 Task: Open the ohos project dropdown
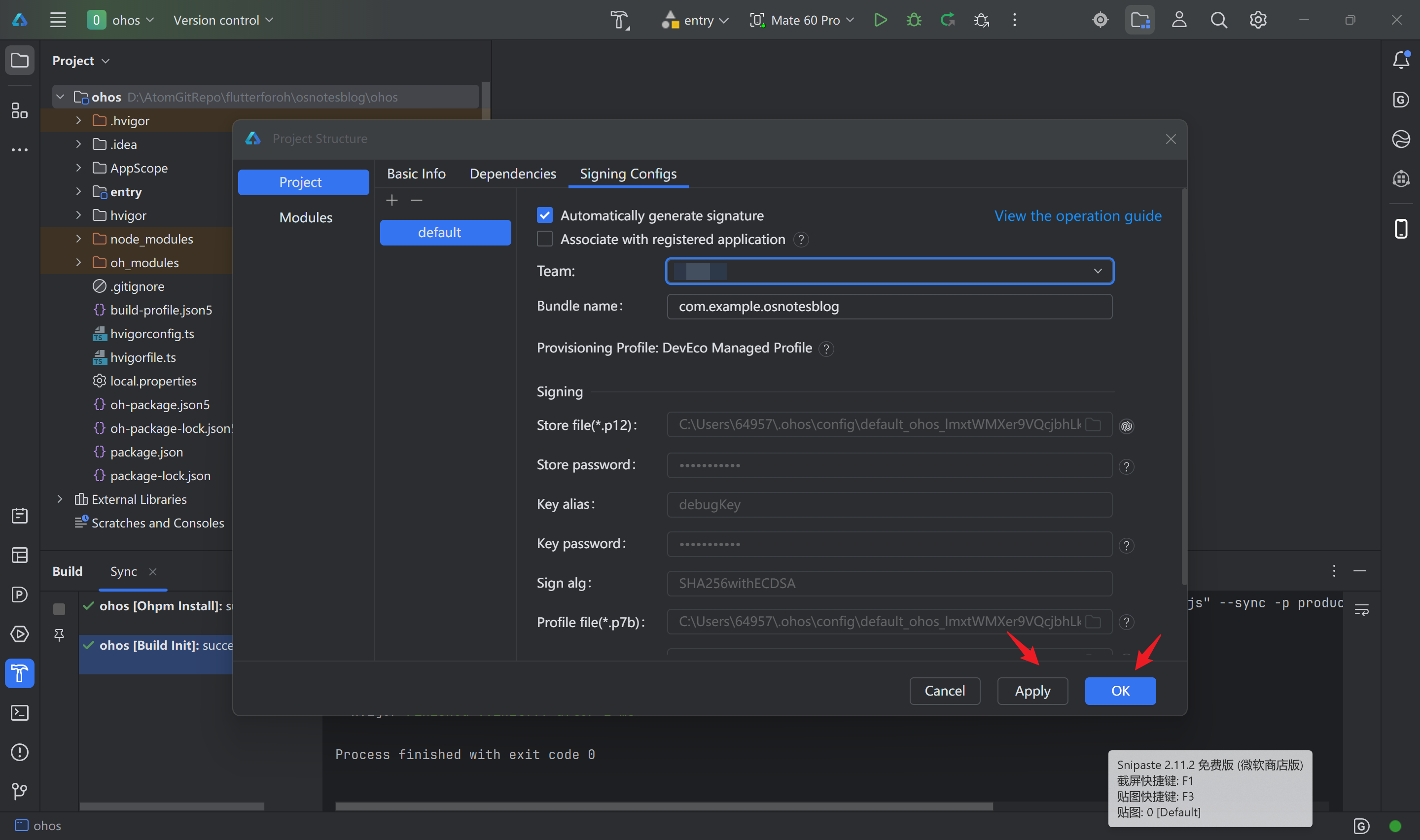coord(120,20)
